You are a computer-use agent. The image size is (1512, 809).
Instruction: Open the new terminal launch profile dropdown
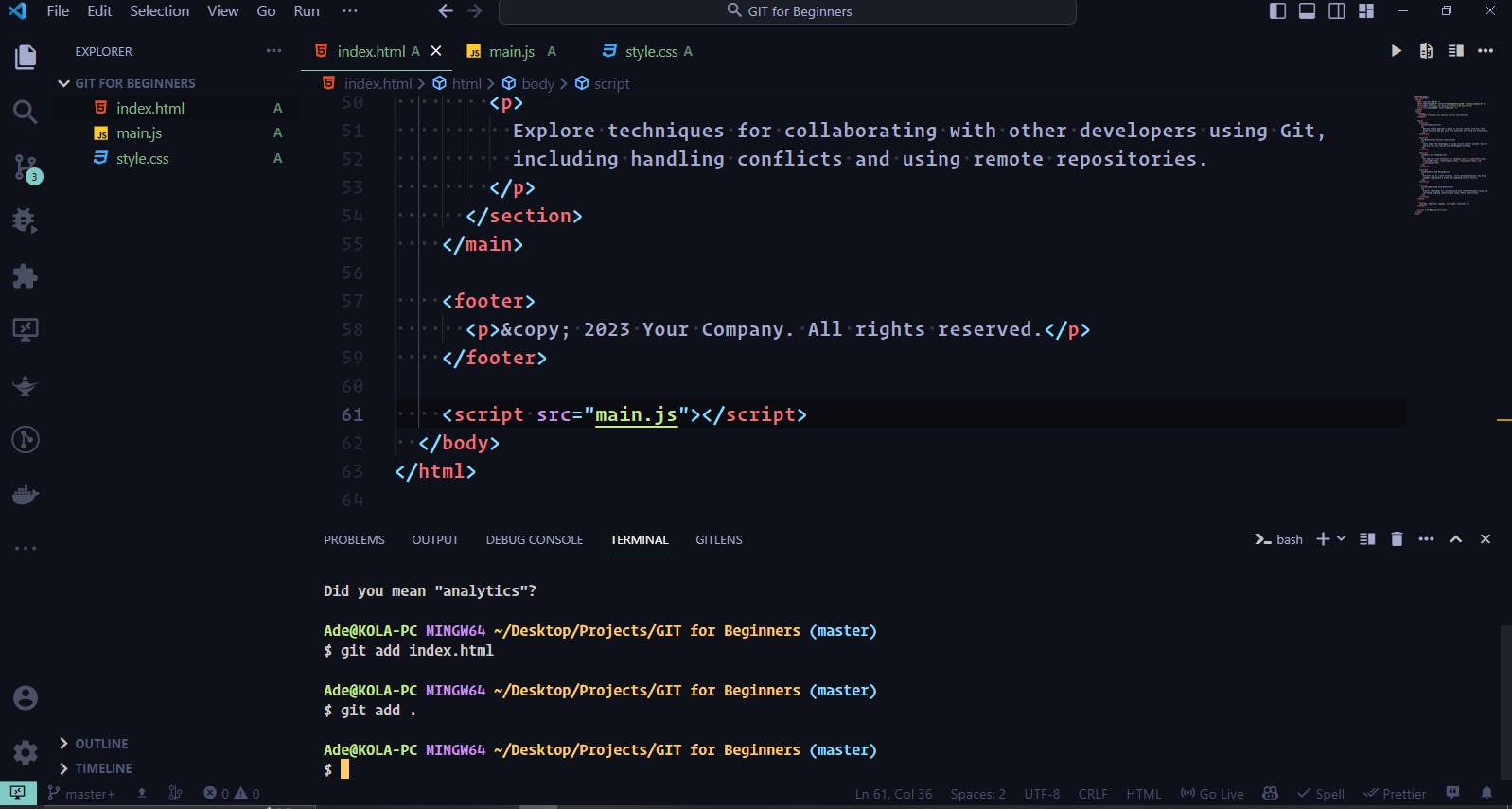pyautogui.click(x=1341, y=539)
